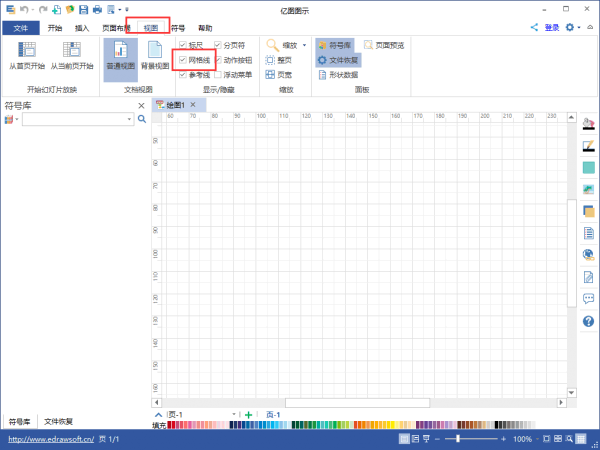
Task: Open the www.edrawsoft.cn link
Action: pos(51,439)
